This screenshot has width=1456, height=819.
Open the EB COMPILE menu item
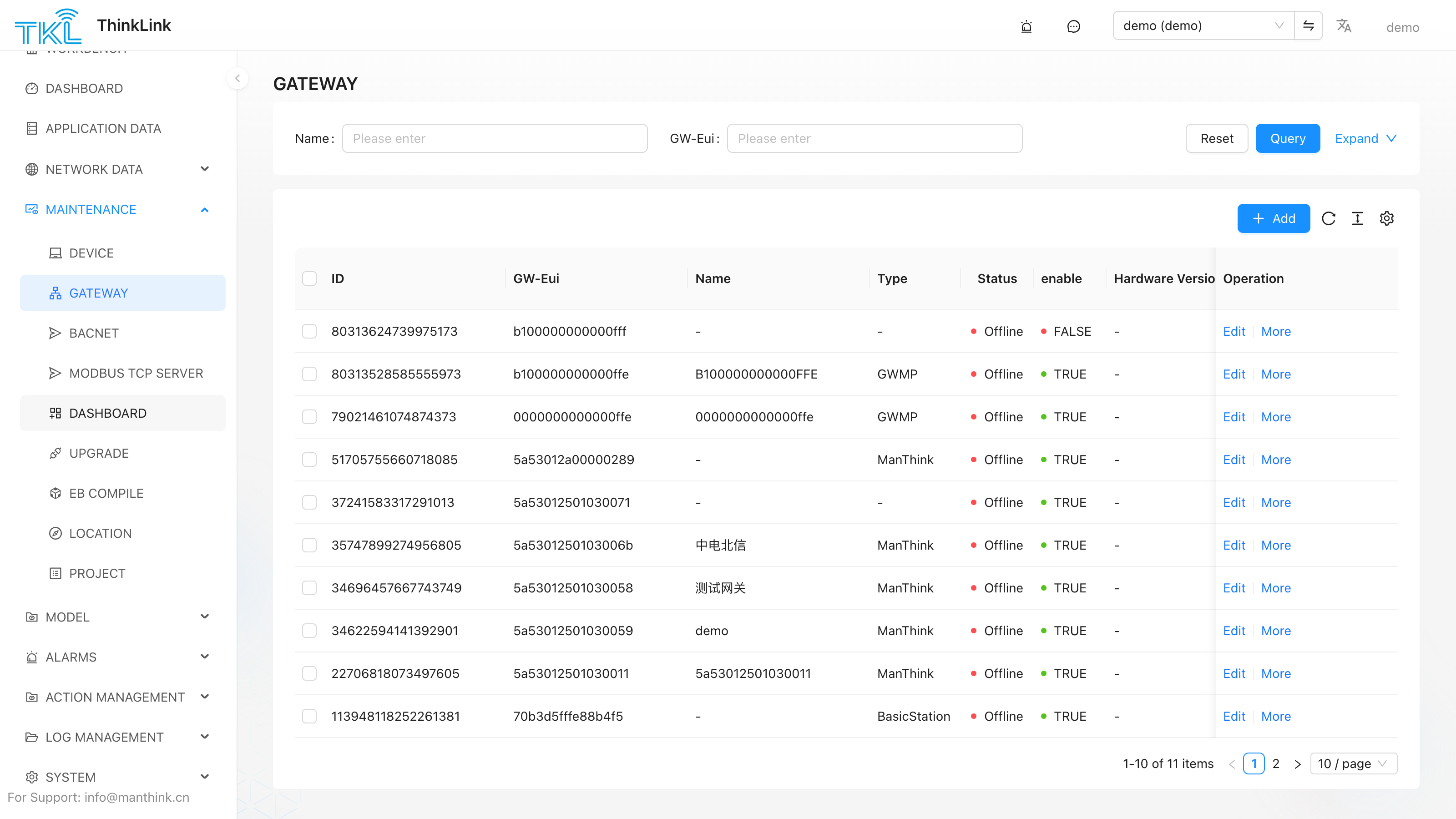point(123,493)
